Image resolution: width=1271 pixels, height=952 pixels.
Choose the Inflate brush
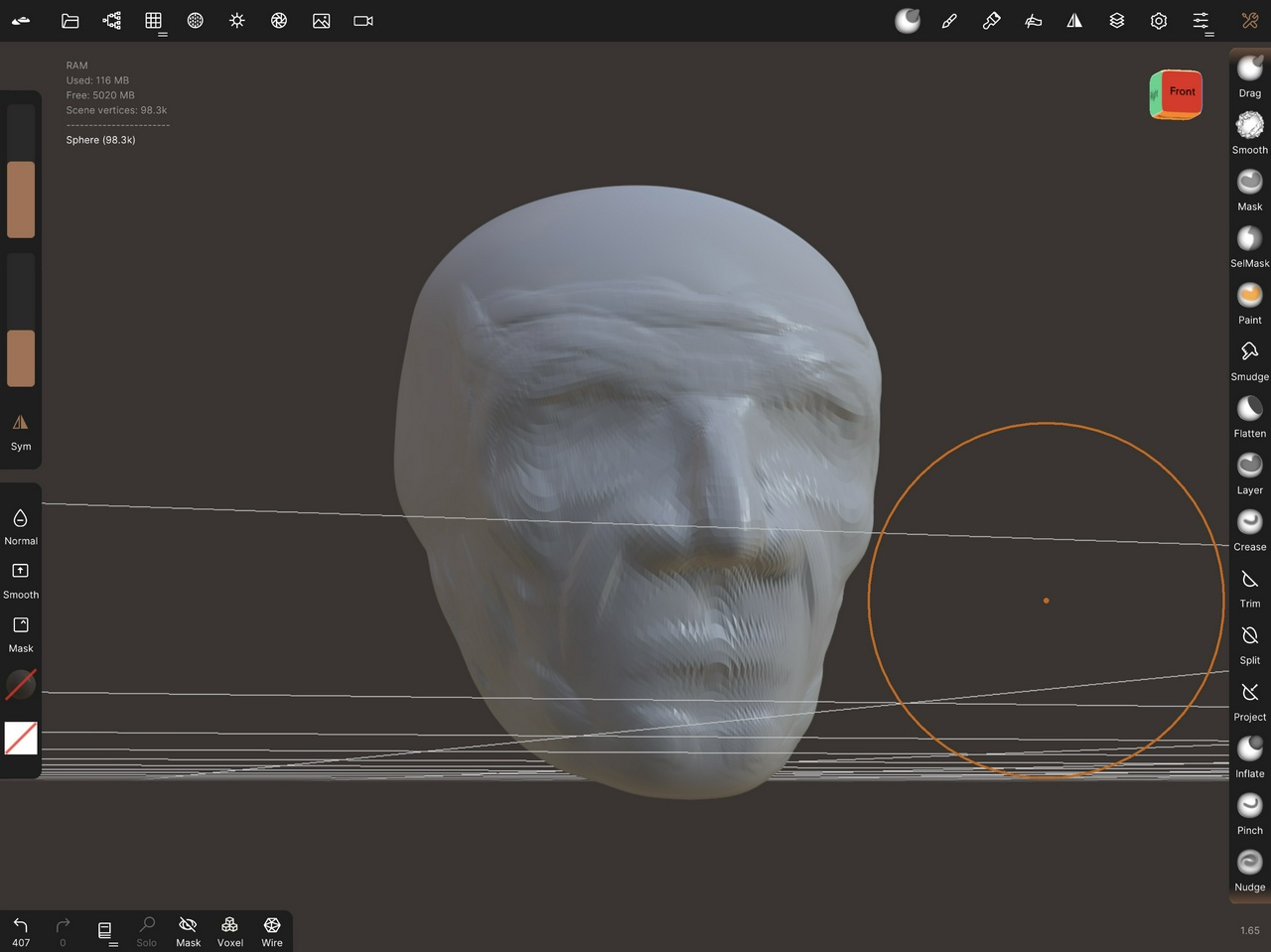pos(1249,754)
